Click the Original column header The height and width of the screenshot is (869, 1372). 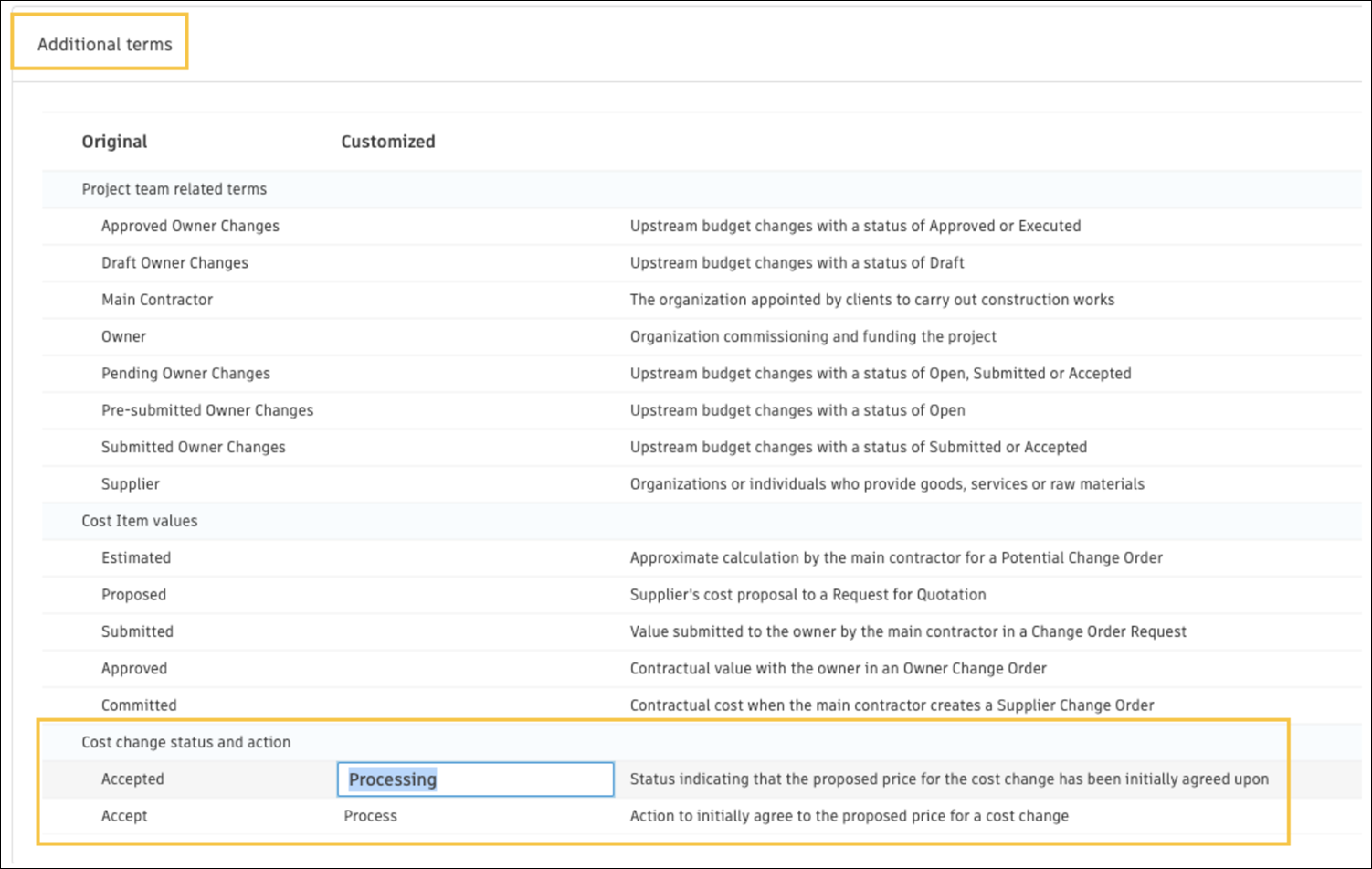114,142
